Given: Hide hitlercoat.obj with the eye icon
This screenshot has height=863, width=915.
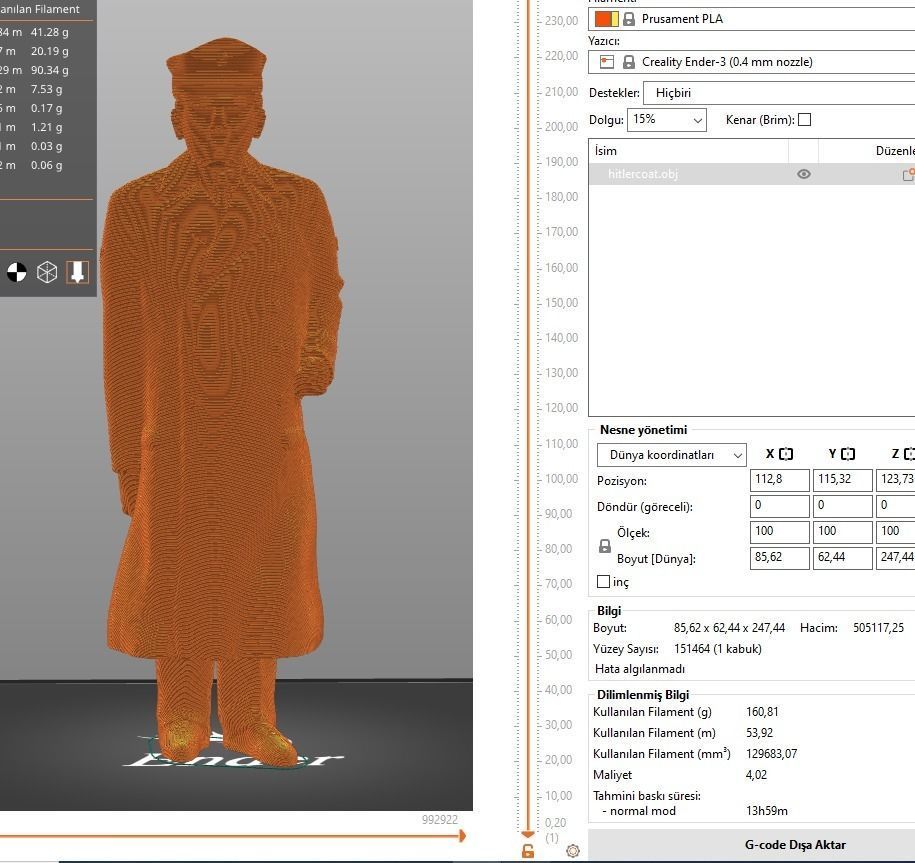Looking at the screenshot, I should point(804,174).
